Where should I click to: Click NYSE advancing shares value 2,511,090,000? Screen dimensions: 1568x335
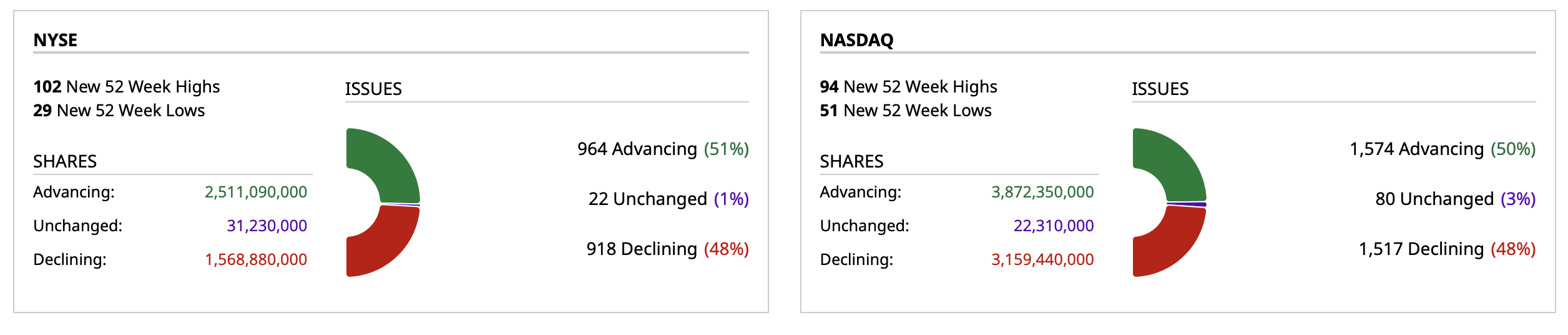point(256,192)
